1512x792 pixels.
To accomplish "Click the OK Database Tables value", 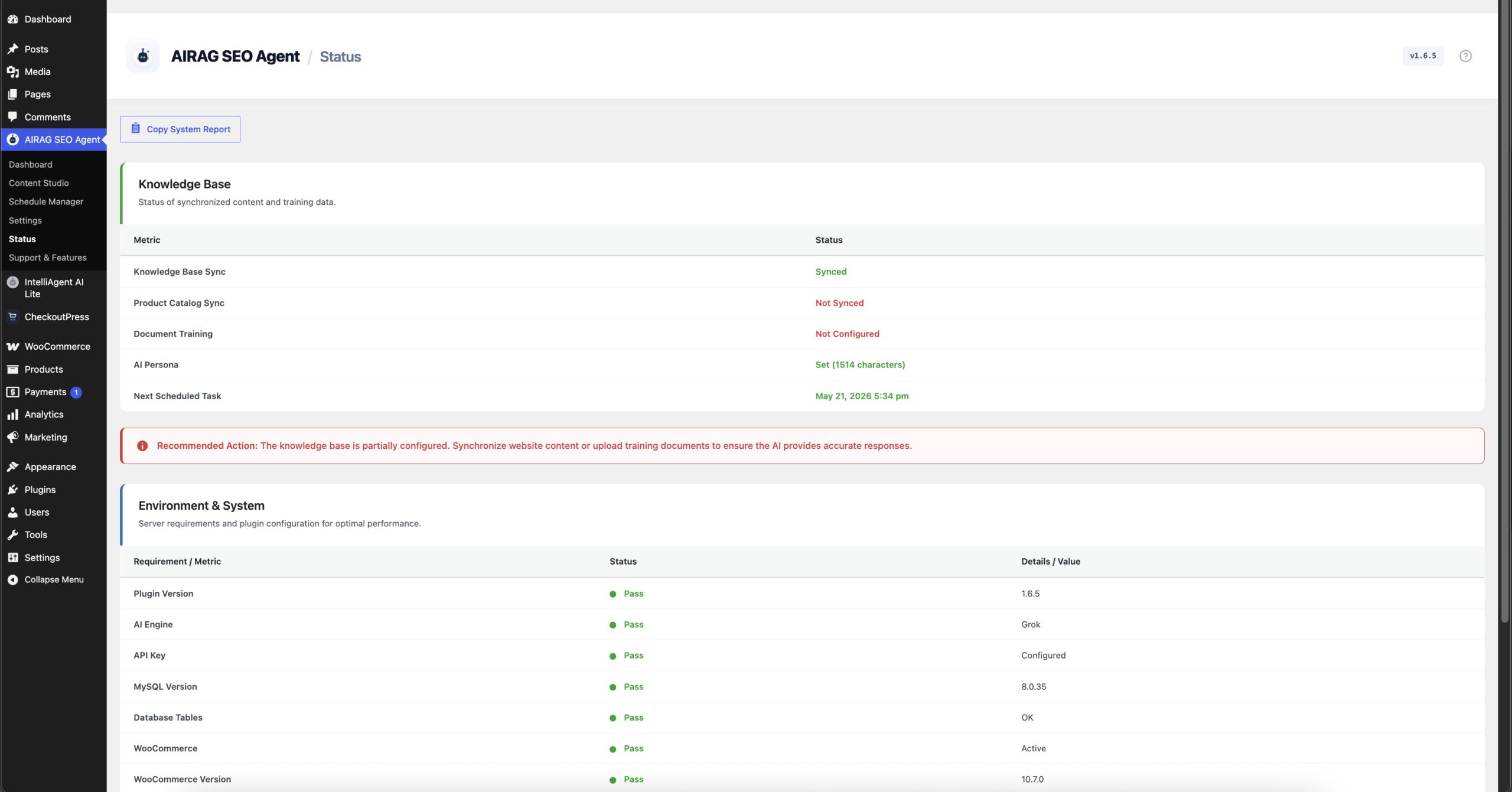I will click(1027, 718).
